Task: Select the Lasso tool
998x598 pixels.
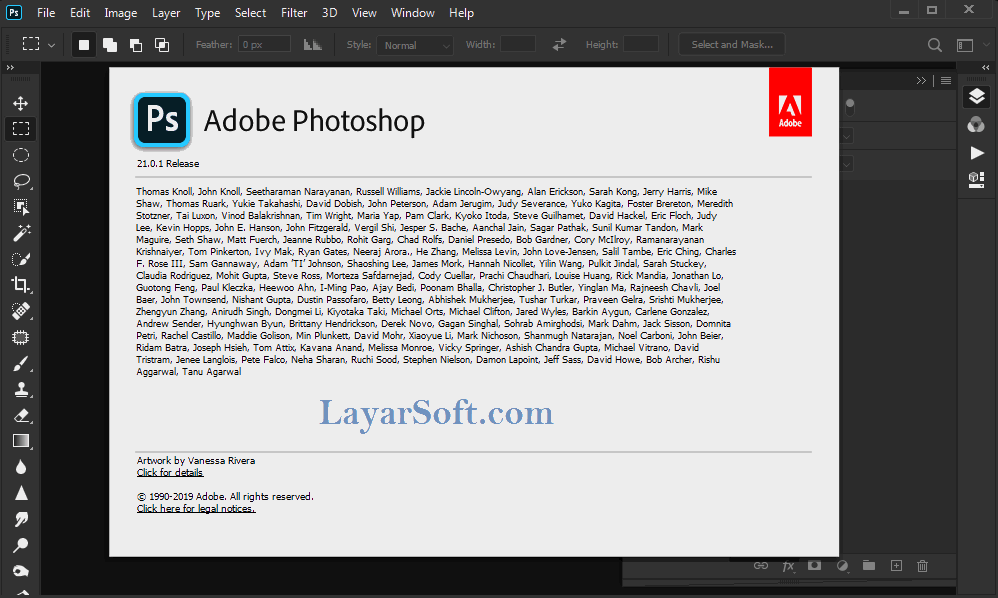Action: (x=22, y=181)
